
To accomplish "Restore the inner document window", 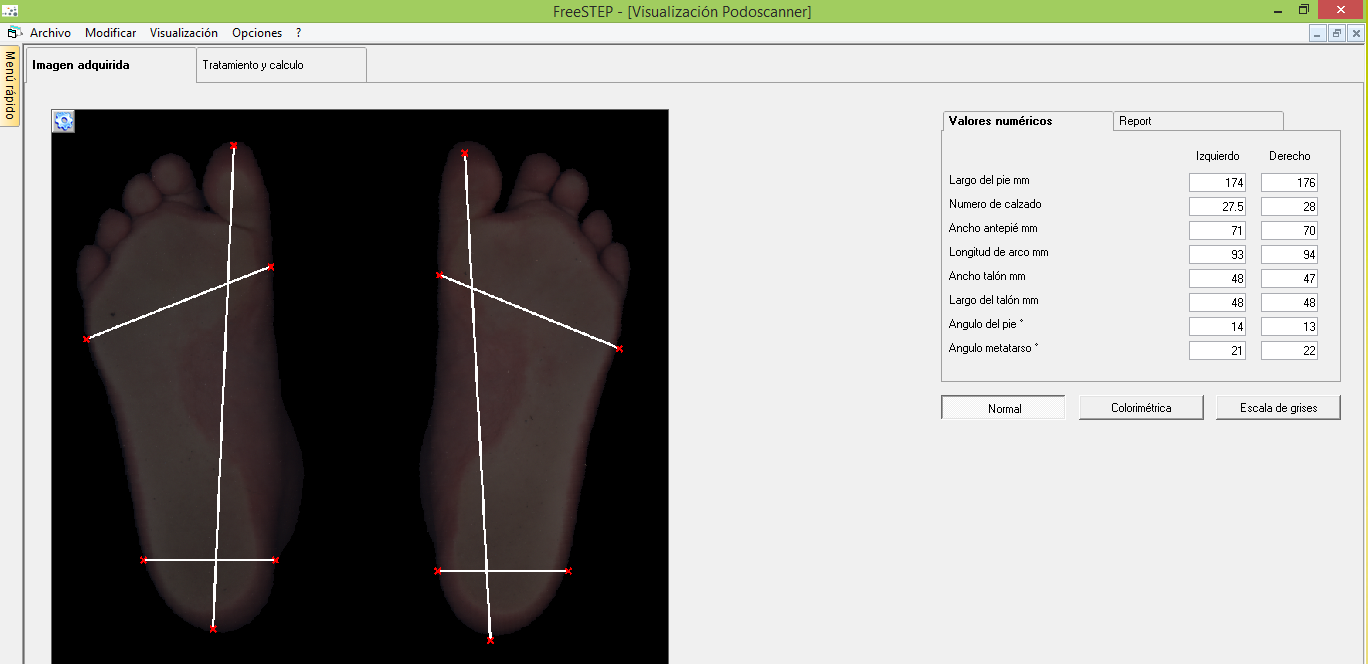I will pos(1337,33).
